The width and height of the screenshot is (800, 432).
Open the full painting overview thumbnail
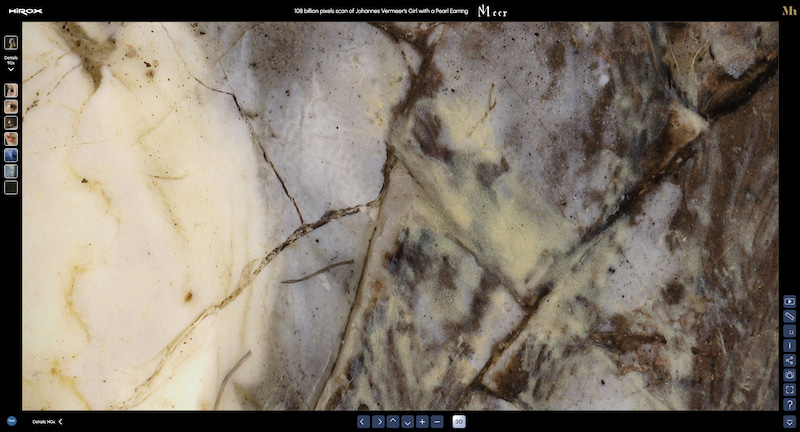[11, 42]
